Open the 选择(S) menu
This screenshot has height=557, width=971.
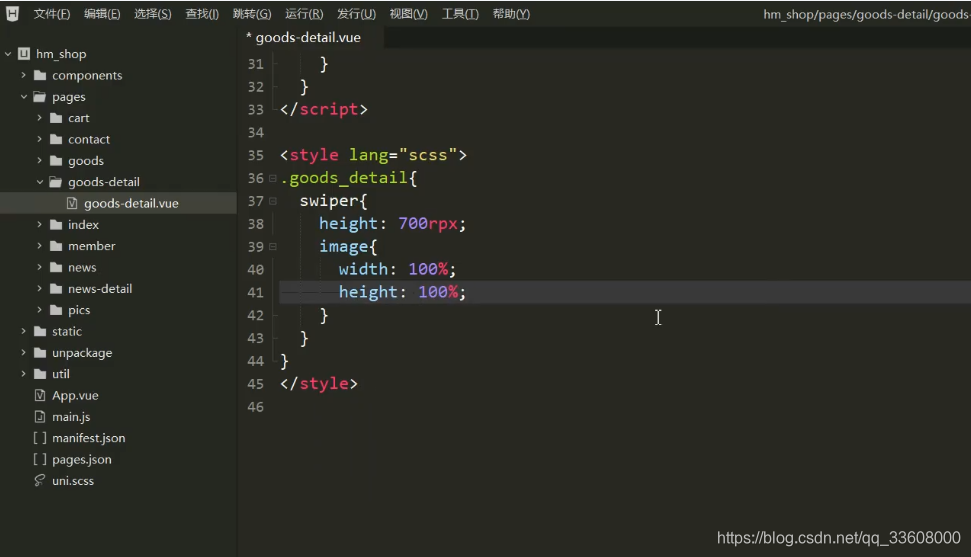[152, 14]
